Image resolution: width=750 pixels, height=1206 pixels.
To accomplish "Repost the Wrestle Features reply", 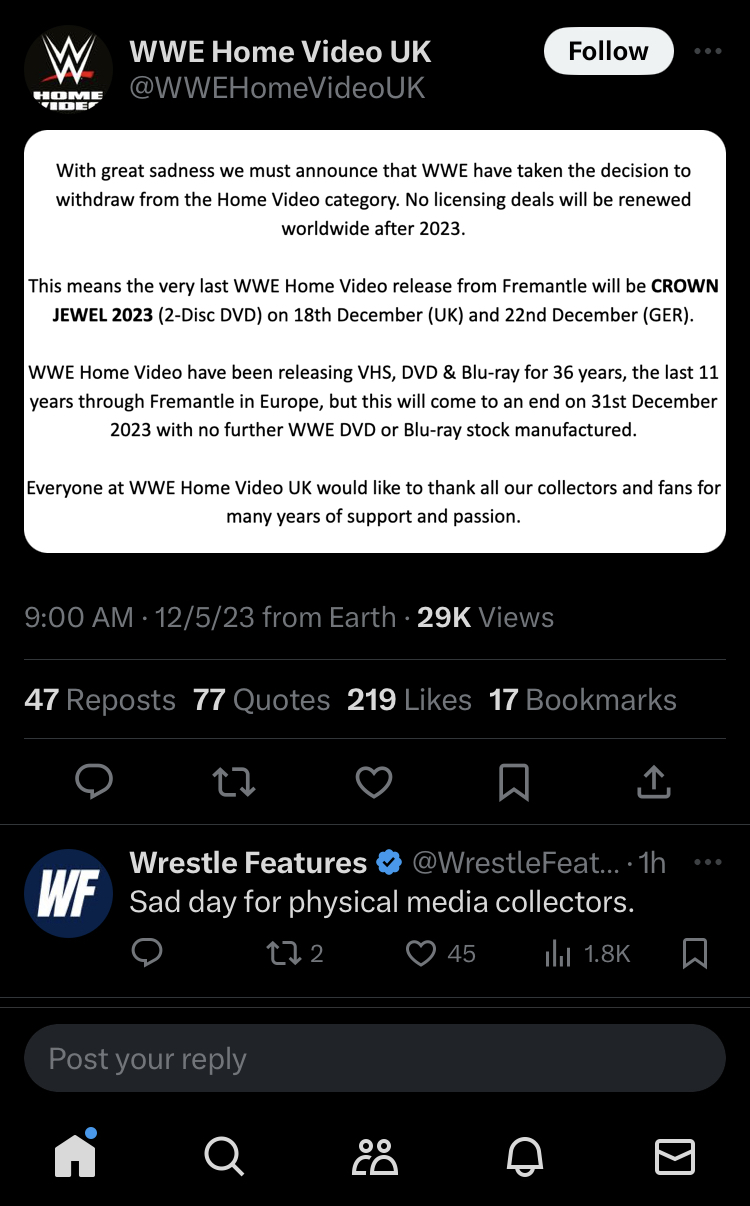I will [284, 954].
